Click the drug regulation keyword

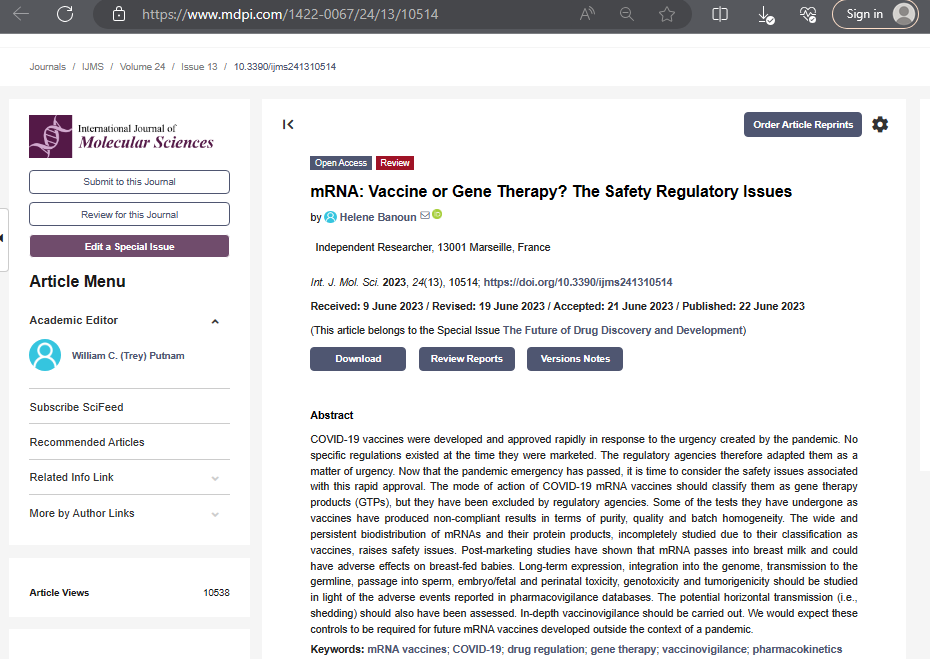coord(546,650)
